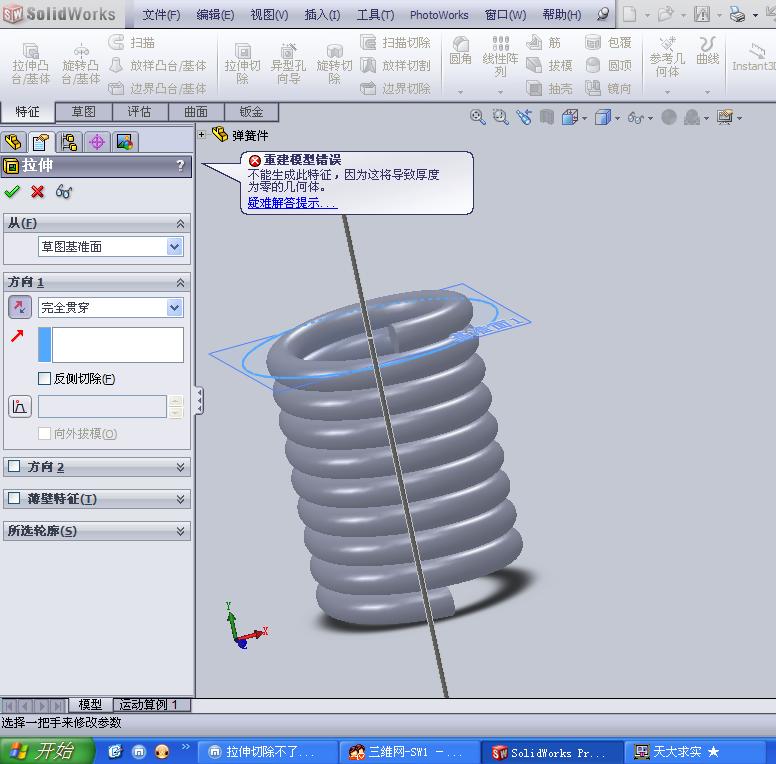Image resolution: width=776 pixels, height=764 pixels.
Task: Select the Rib (筋) tool
Action: pos(543,43)
